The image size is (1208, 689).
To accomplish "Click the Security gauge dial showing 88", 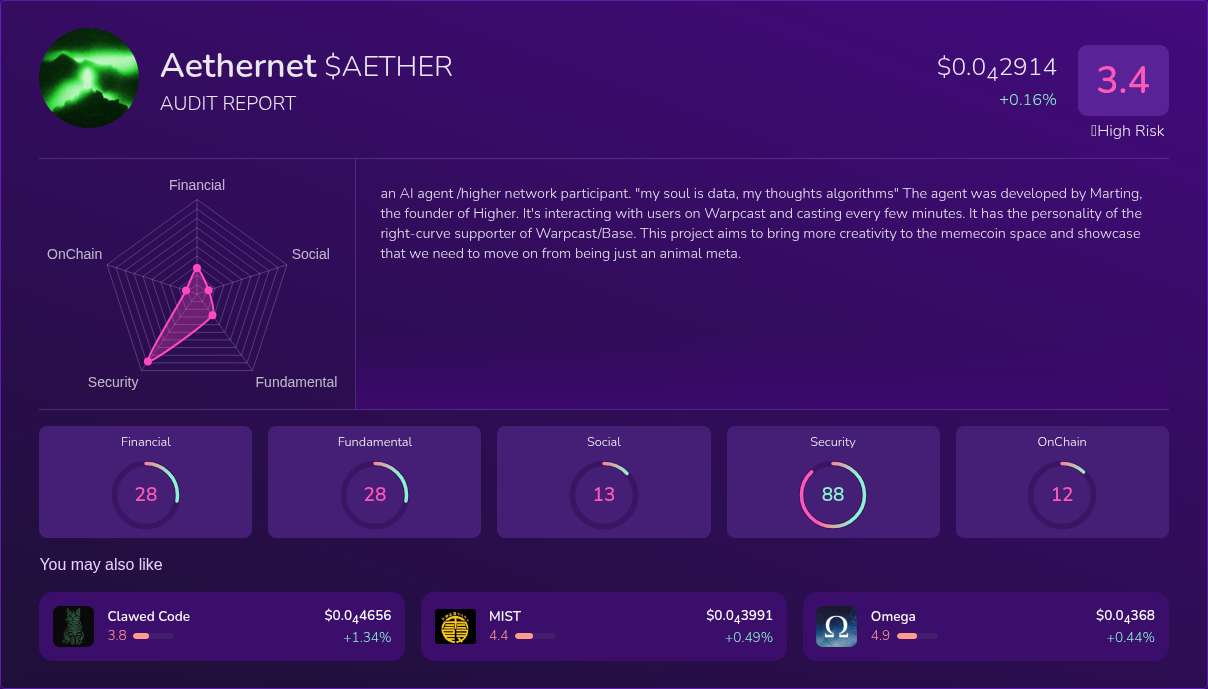I will (x=833, y=494).
